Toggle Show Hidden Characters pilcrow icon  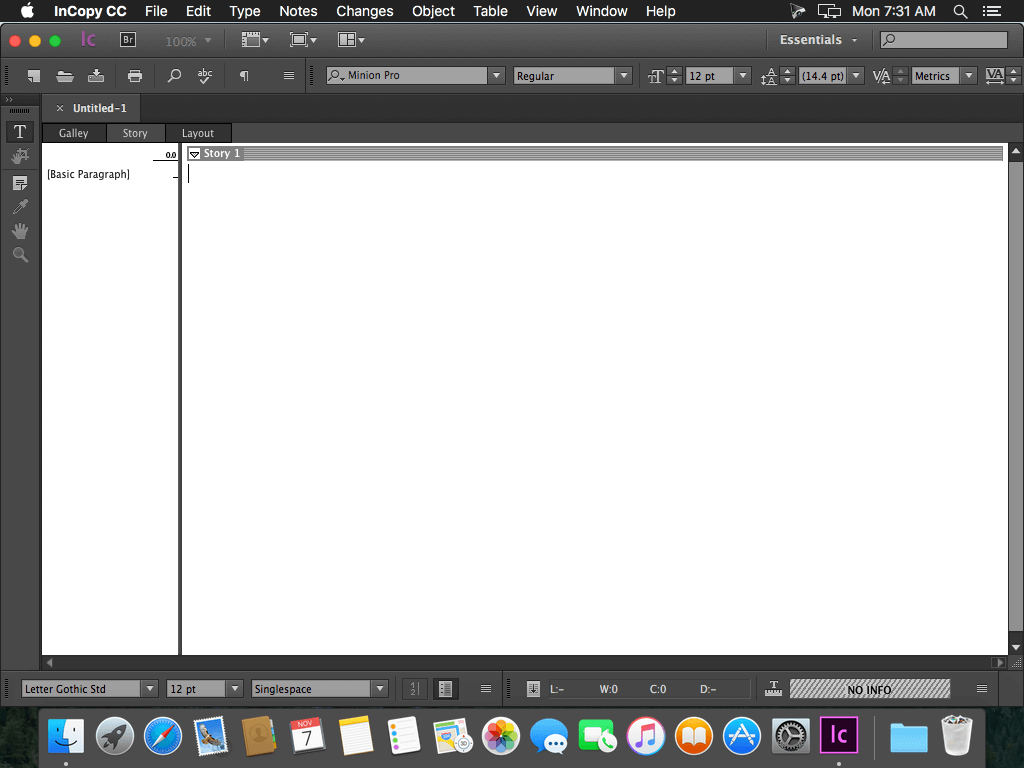(244, 76)
